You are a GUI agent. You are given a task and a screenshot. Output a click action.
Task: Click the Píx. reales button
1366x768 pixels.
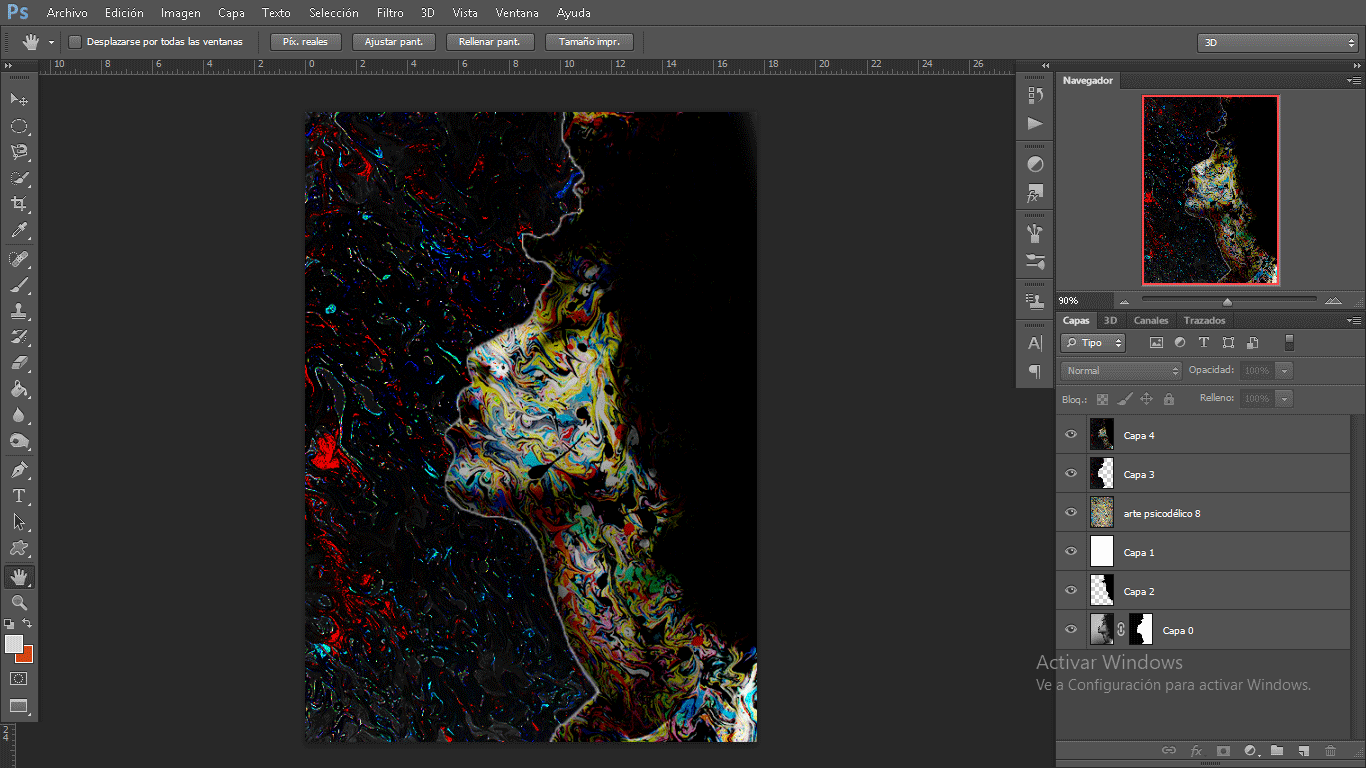305,42
